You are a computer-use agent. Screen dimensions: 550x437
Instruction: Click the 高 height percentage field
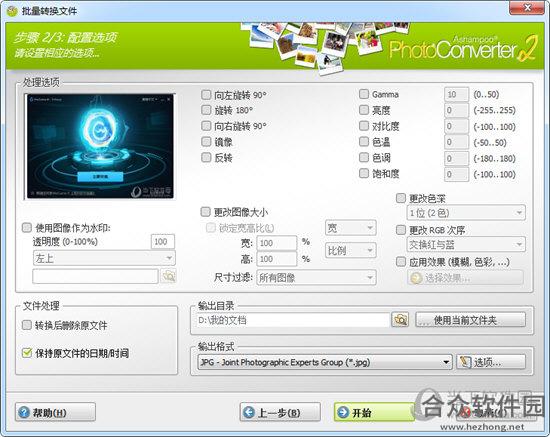277,259
